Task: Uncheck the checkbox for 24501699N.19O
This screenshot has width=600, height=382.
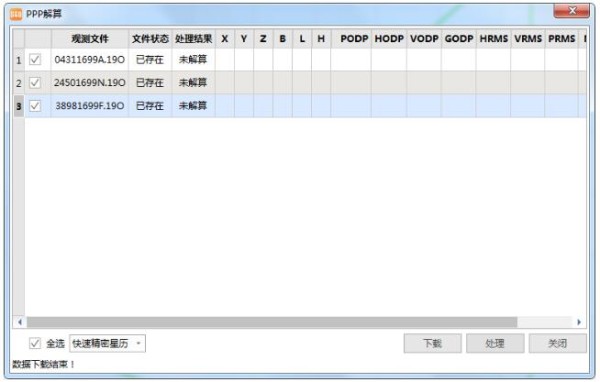Action: click(x=35, y=82)
